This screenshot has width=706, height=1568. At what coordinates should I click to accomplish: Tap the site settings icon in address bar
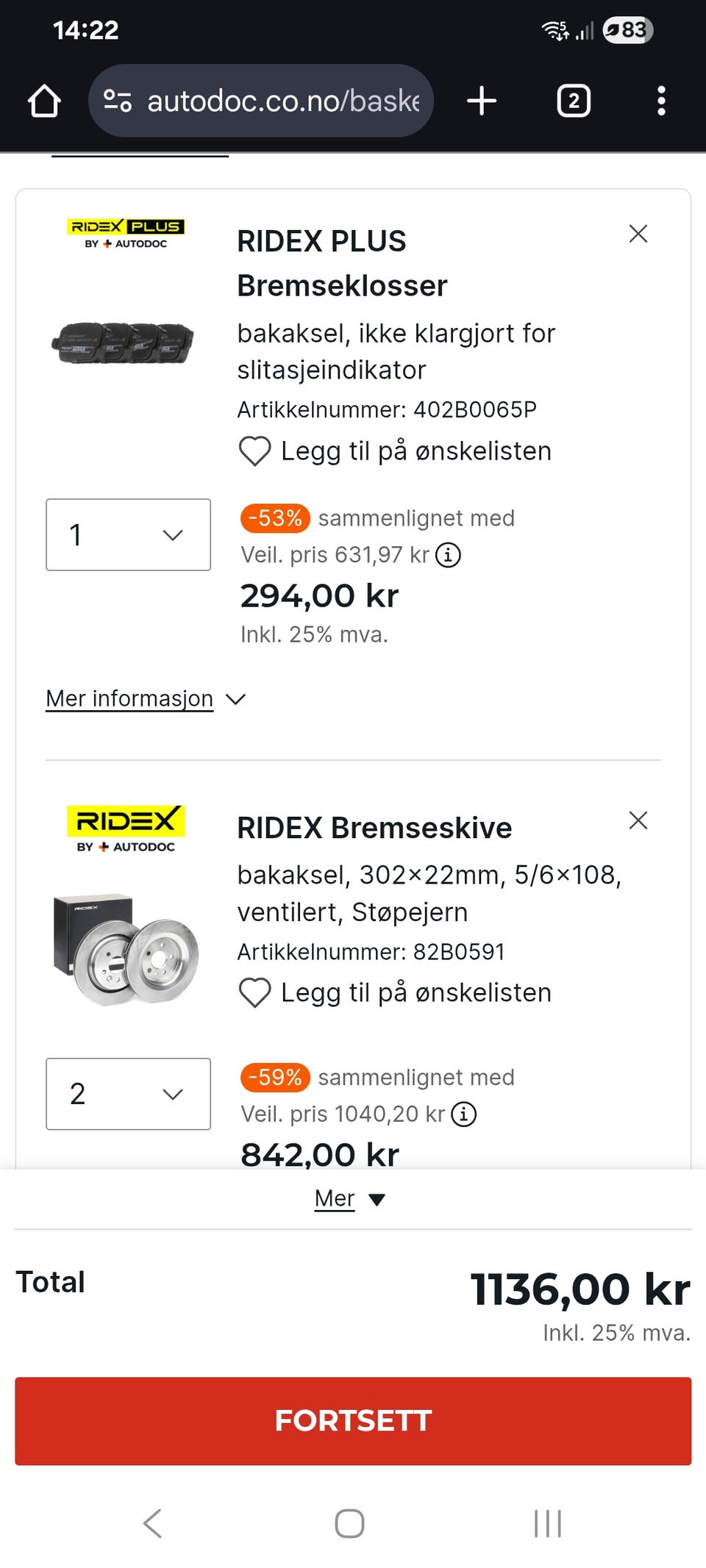(x=118, y=101)
